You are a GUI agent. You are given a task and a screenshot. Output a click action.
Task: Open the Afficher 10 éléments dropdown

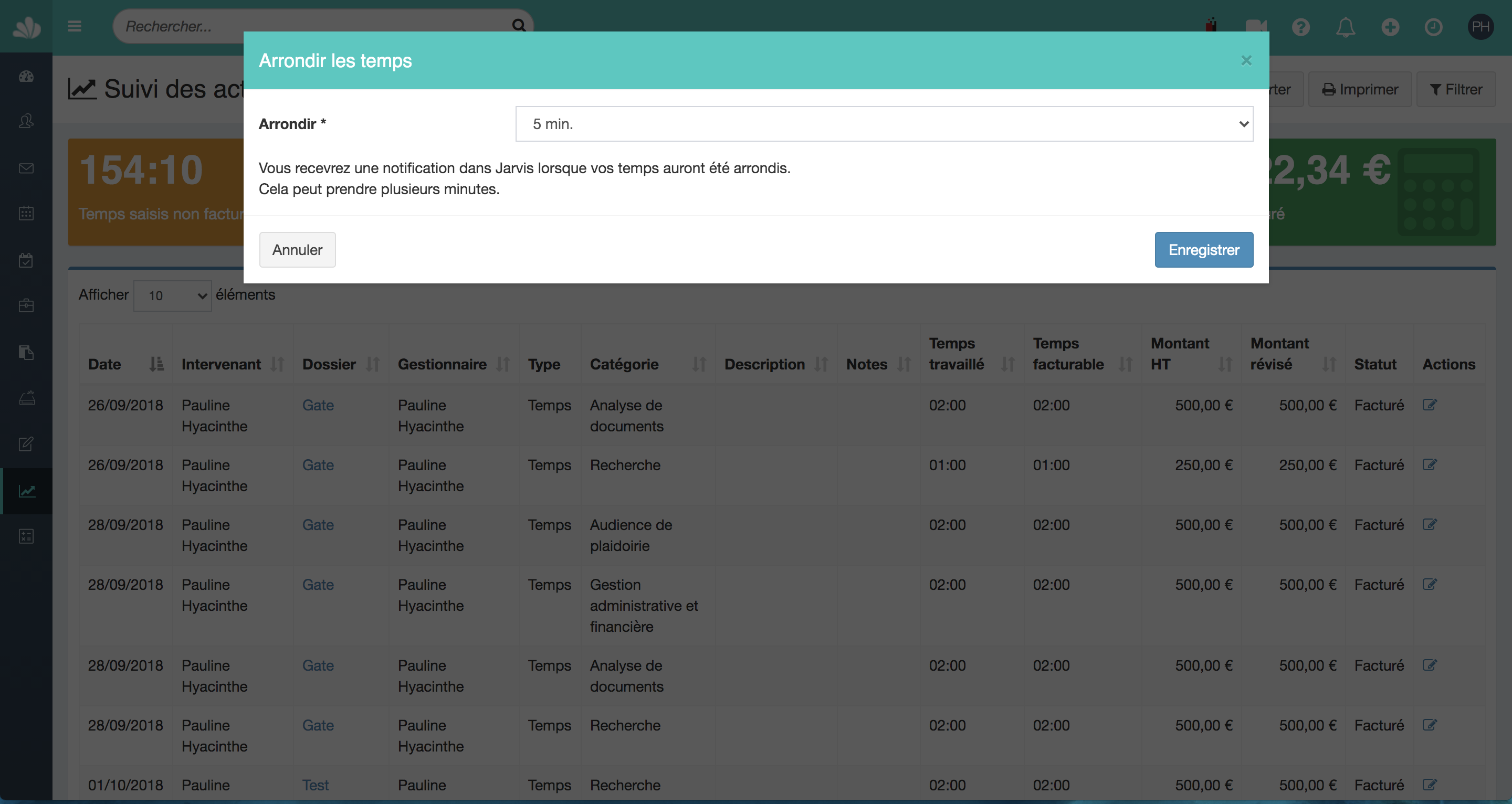click(172, 296)
